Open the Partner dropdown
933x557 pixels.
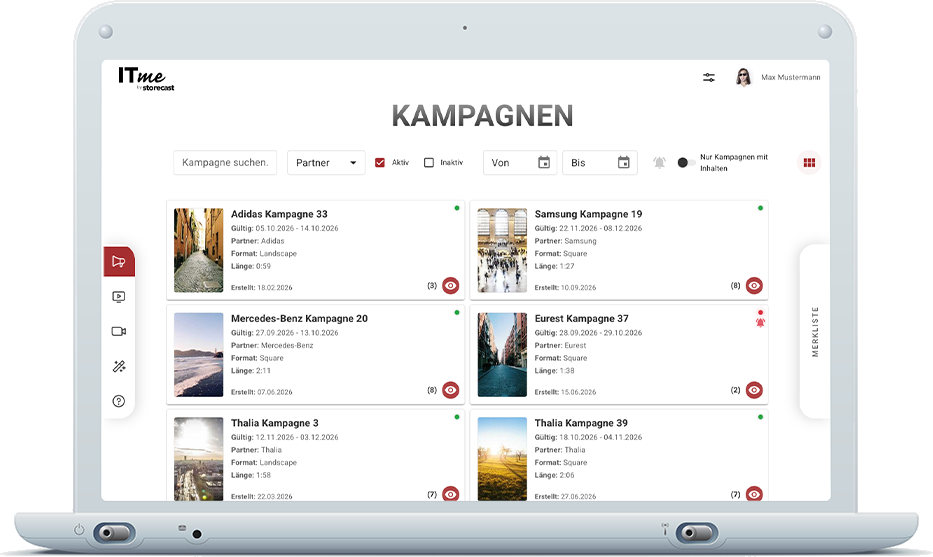pyautogui.click(x=326, y=162)
